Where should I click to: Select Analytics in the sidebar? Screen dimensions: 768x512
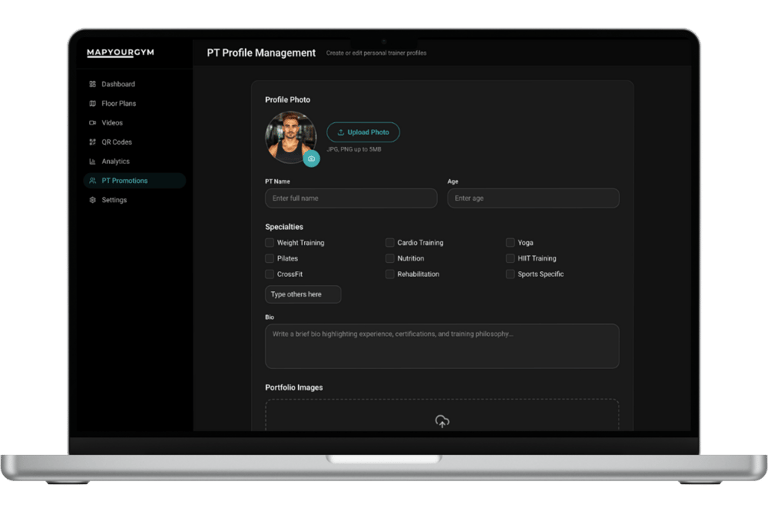(x=134, y=162)
